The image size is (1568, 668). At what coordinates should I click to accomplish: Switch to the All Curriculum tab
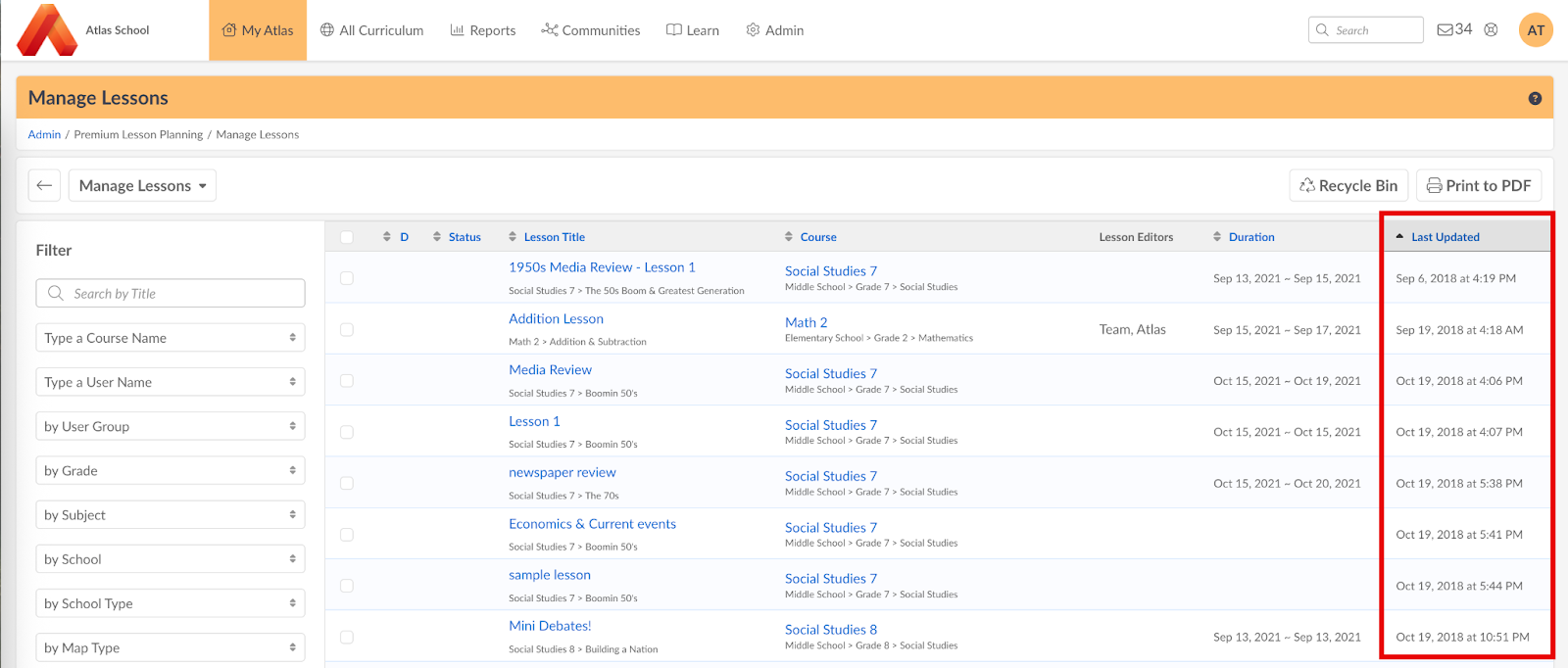pyautogui.click(x=371, y=30)
